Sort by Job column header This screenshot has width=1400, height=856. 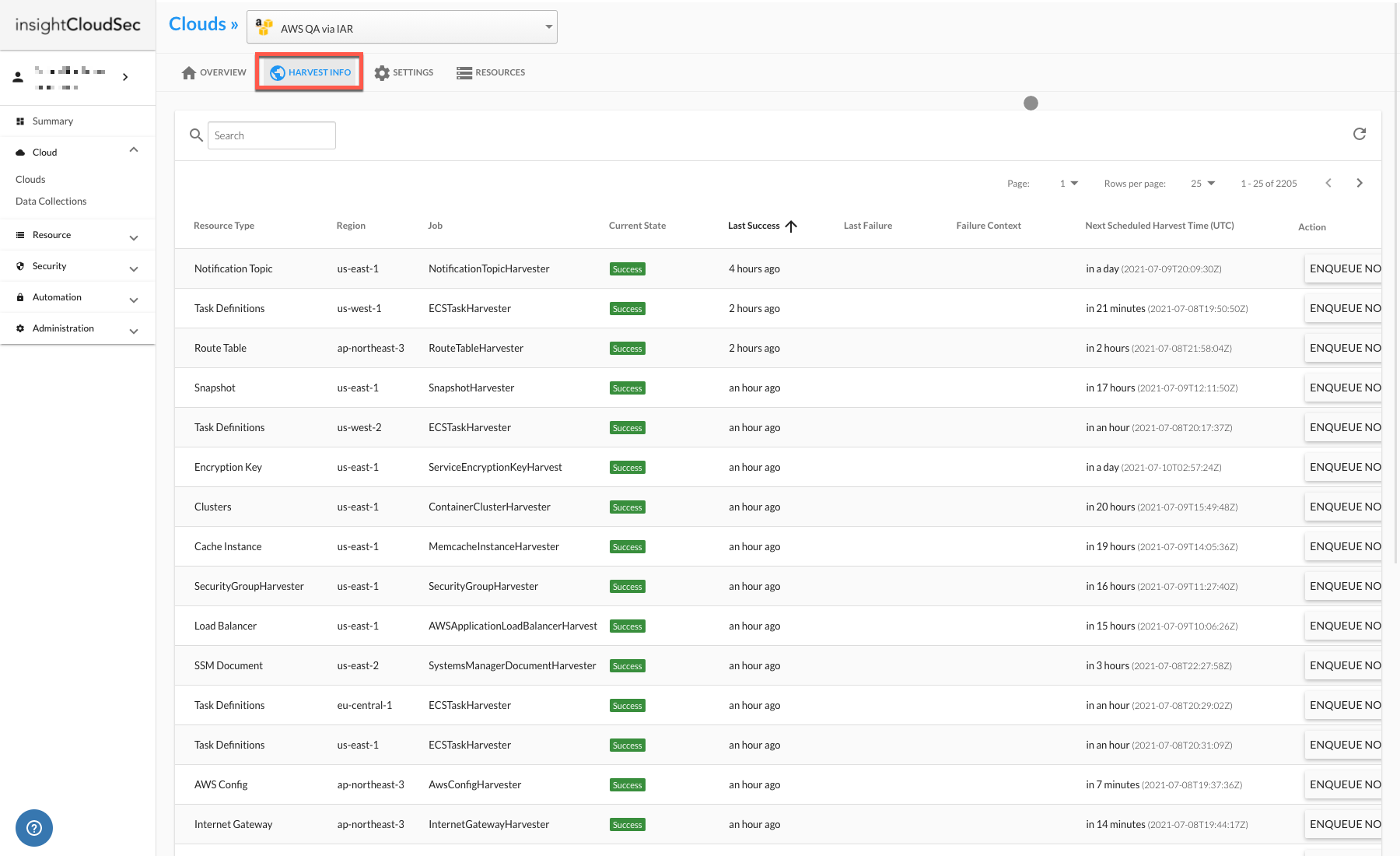(436, 226)
